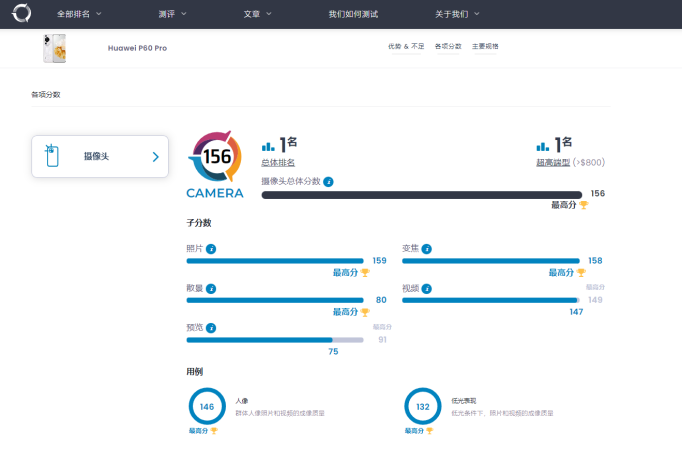
Task: Jump to 优势 & 不足 section
Action: pyautogui.click(x=406, y=47)
